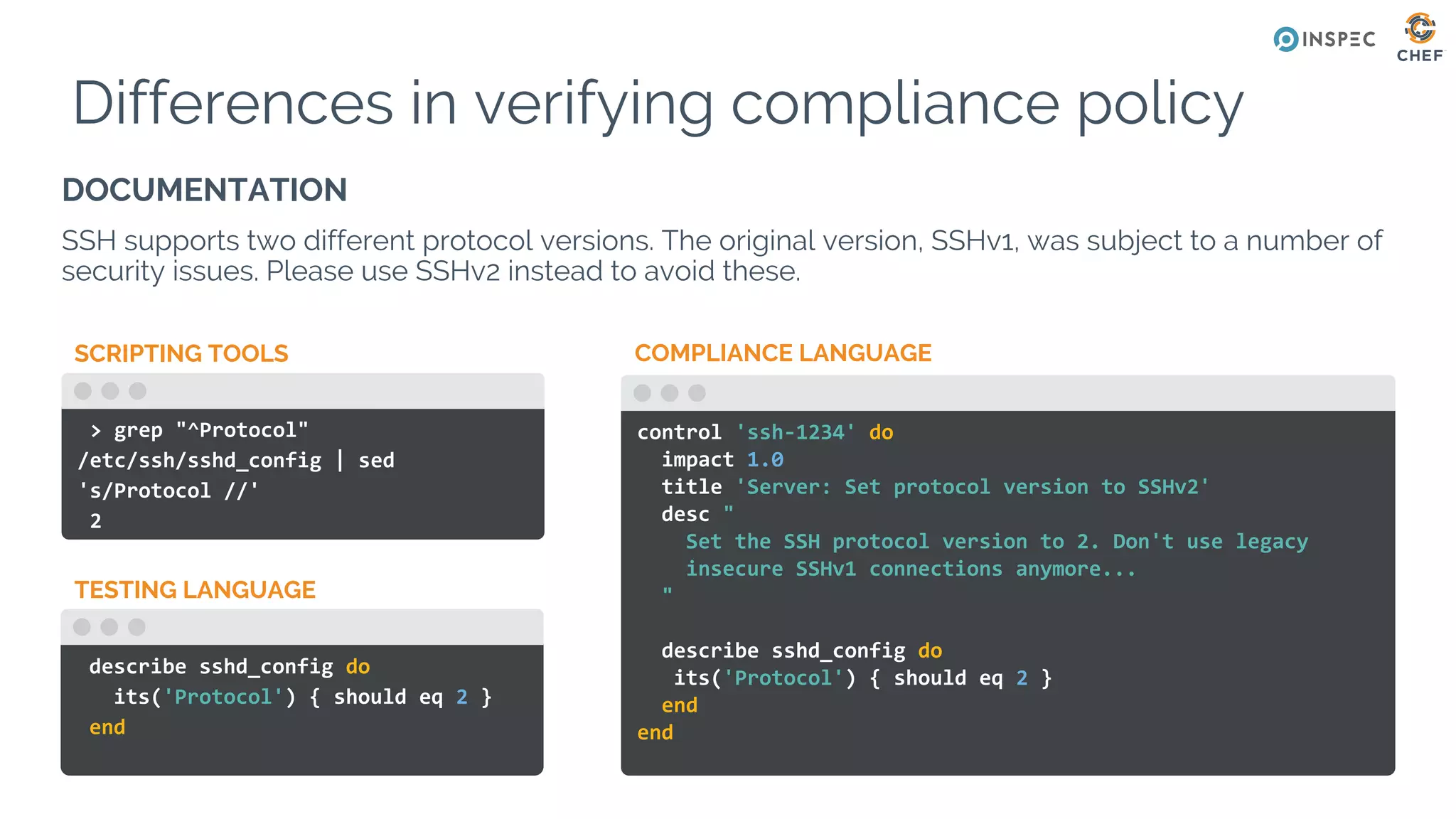Click first window dot in Testing Language terminal

point(82,627)
